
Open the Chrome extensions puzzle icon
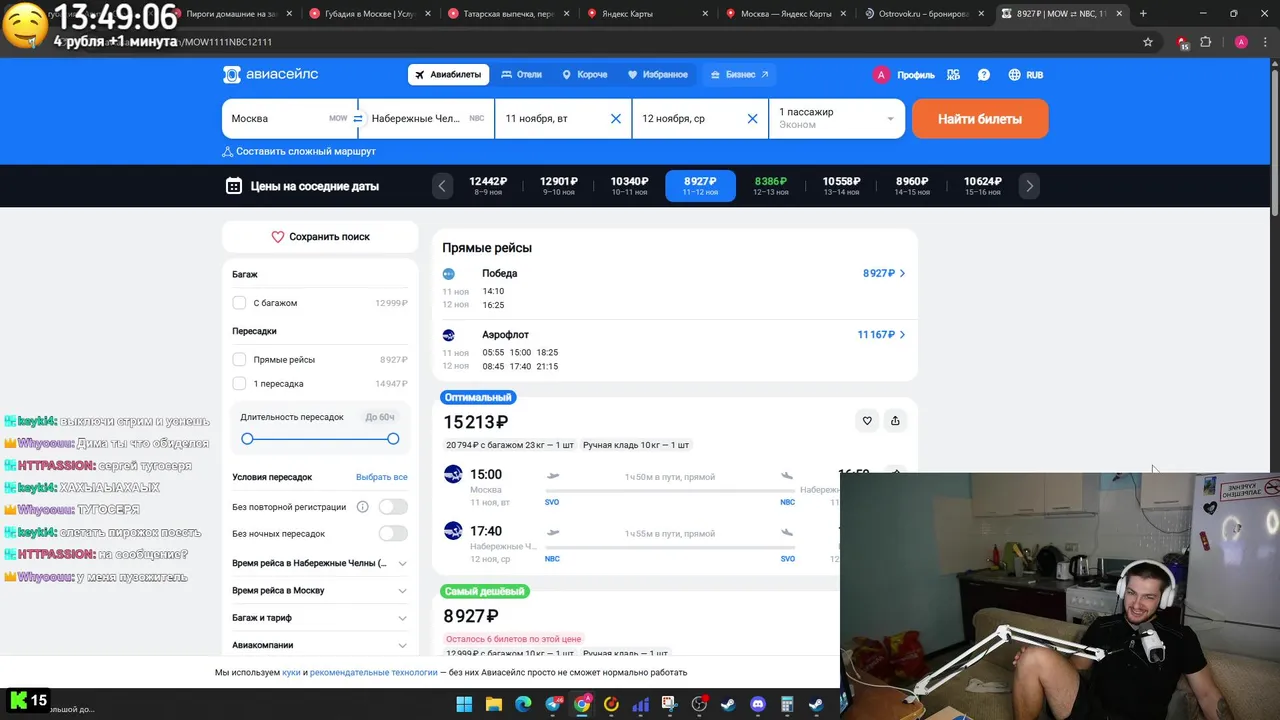[x=1206, y=42]
